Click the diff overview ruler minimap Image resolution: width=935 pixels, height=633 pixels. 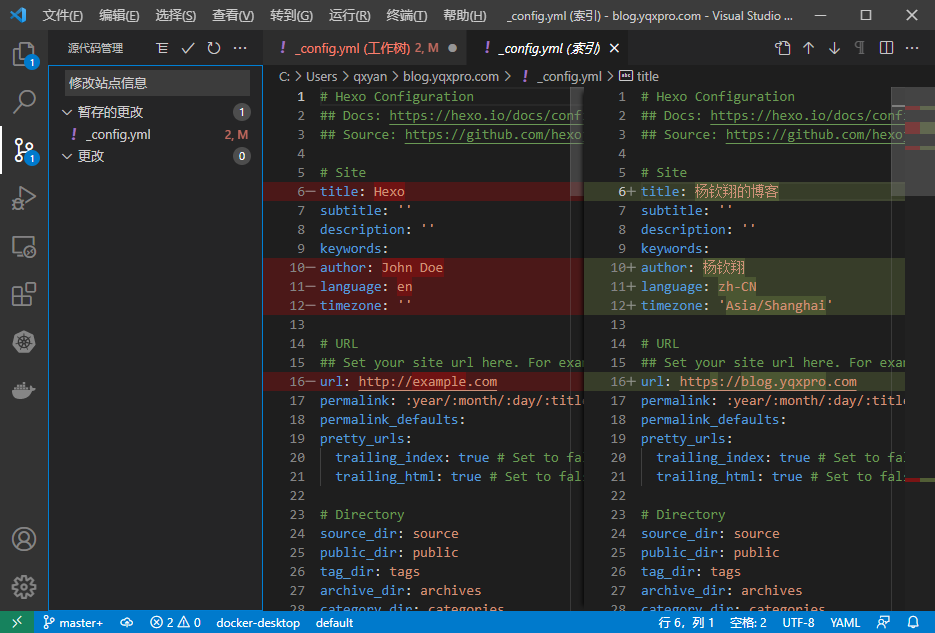click(x=919, y=349)
